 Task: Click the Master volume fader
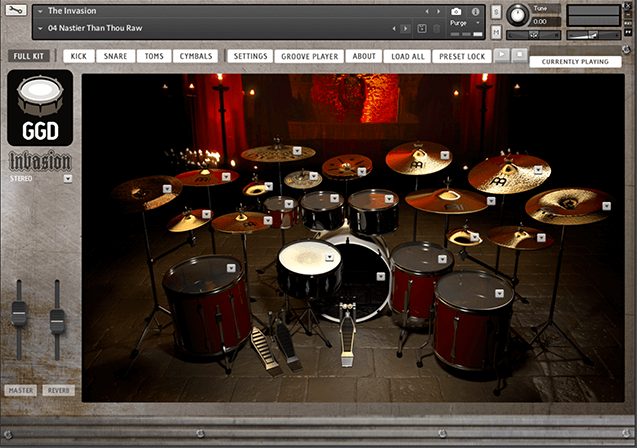click(x=18, y=317)
